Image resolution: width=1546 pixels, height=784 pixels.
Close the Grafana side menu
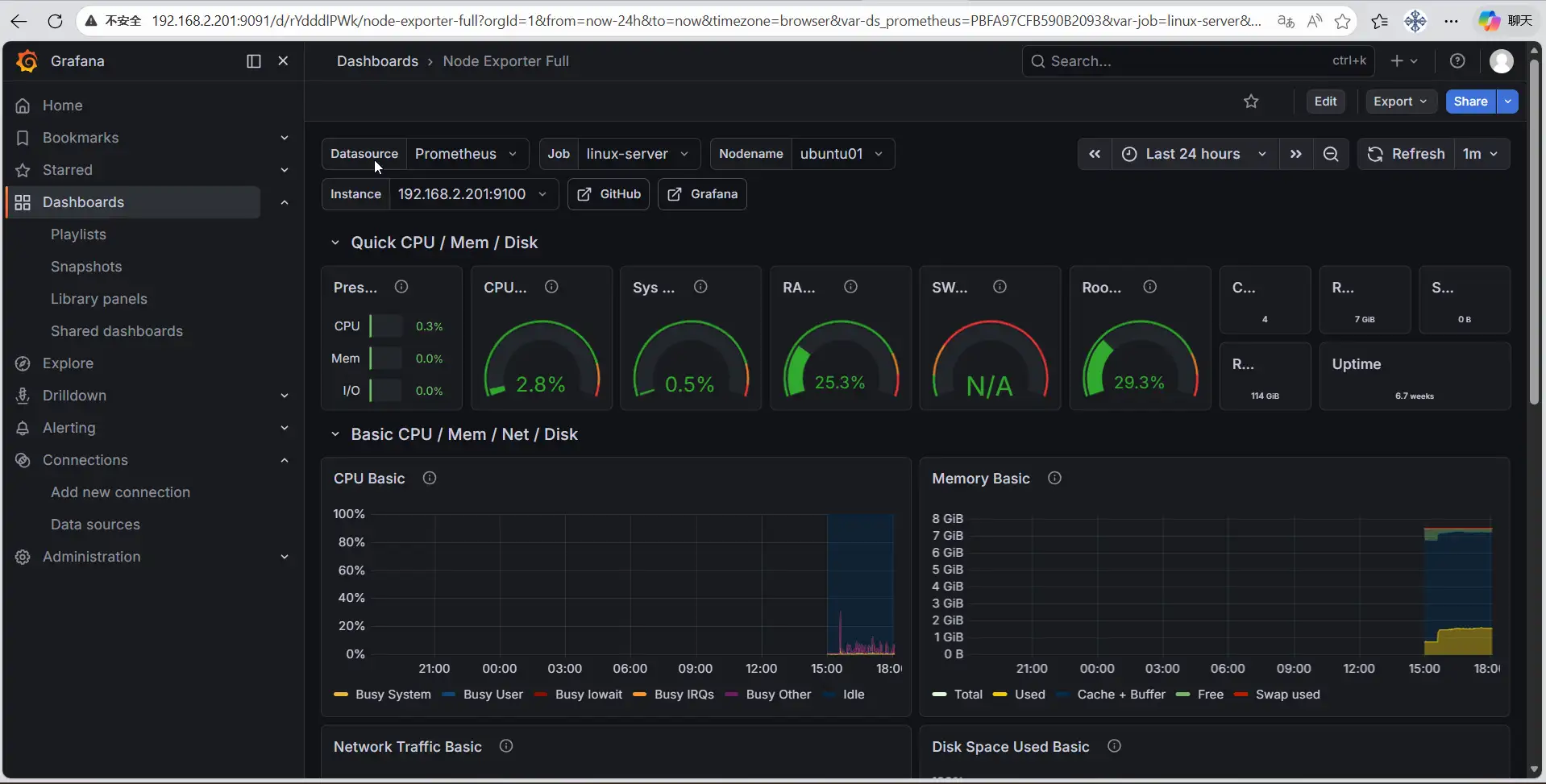click(x=283, y=61)
